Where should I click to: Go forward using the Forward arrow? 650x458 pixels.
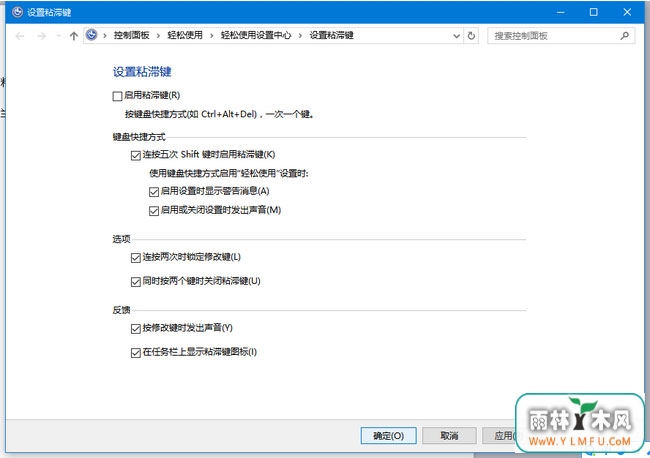click(41, 36)
